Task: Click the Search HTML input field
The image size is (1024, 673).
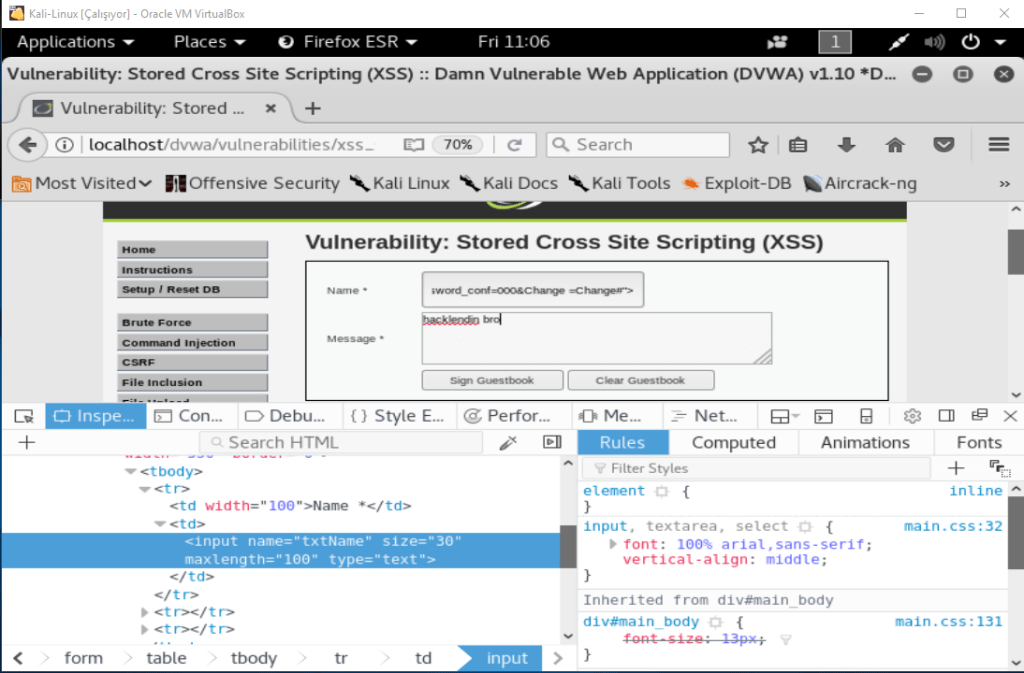Action: point(340,442)
